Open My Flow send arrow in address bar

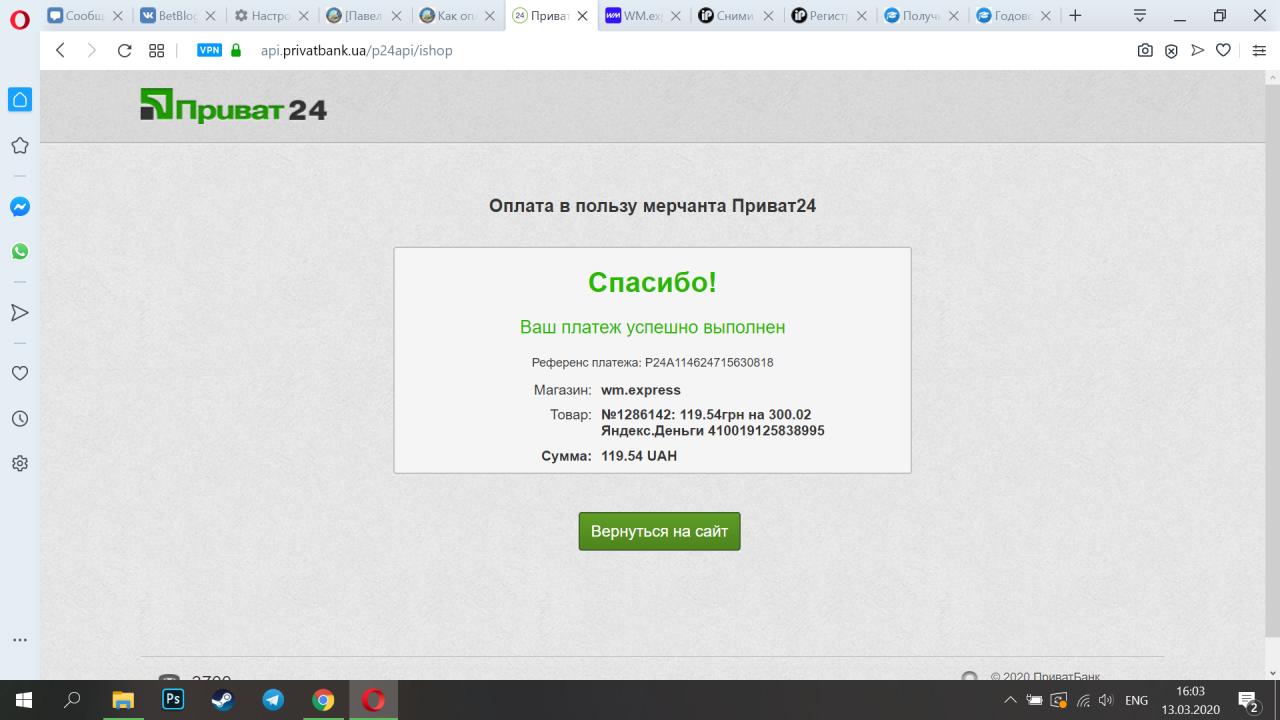1197,50
